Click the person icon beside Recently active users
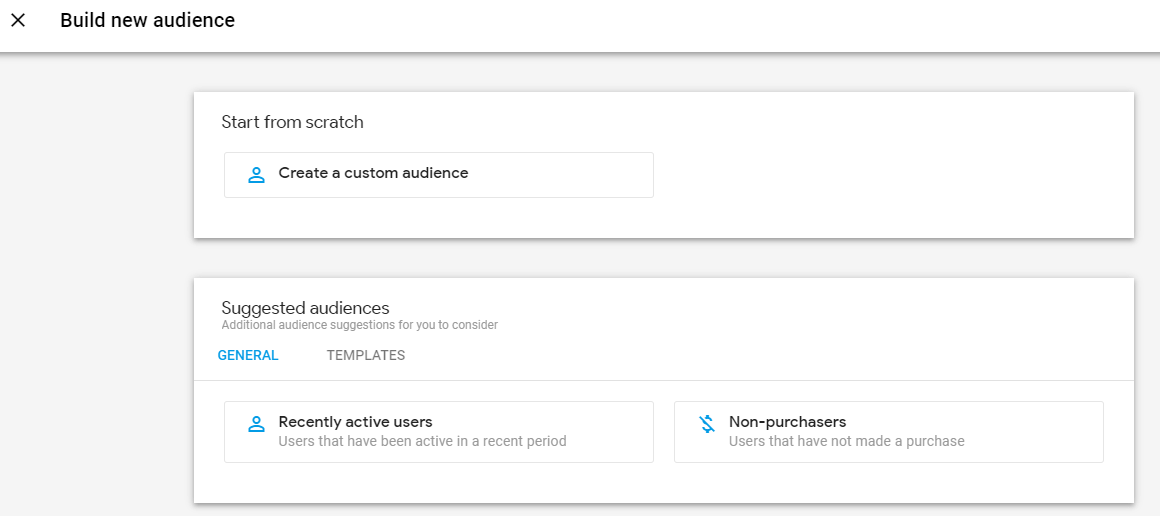1160x516 pixels. coord(256,424)
